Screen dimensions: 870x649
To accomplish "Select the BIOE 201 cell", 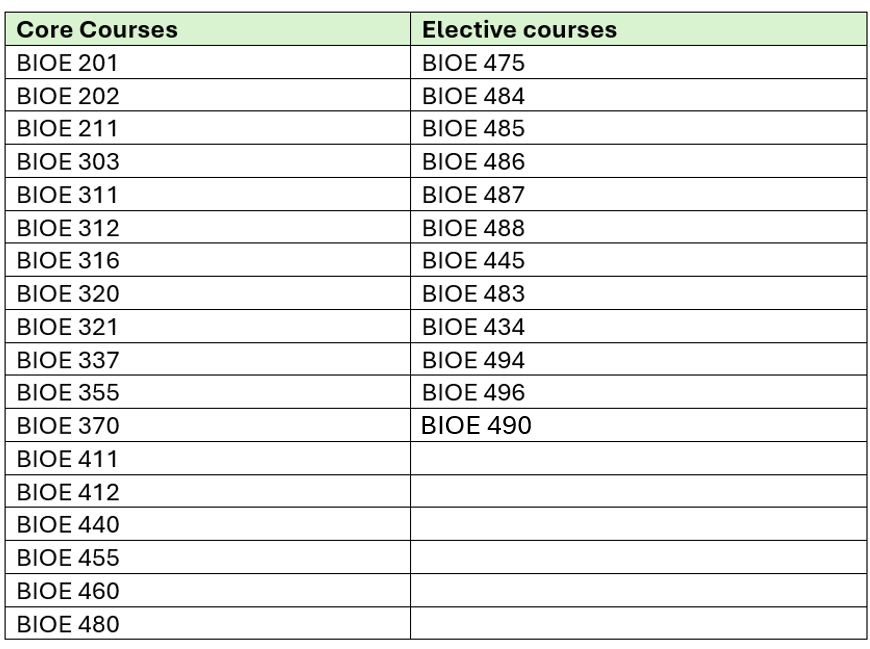I will click(x=208, y=62).
